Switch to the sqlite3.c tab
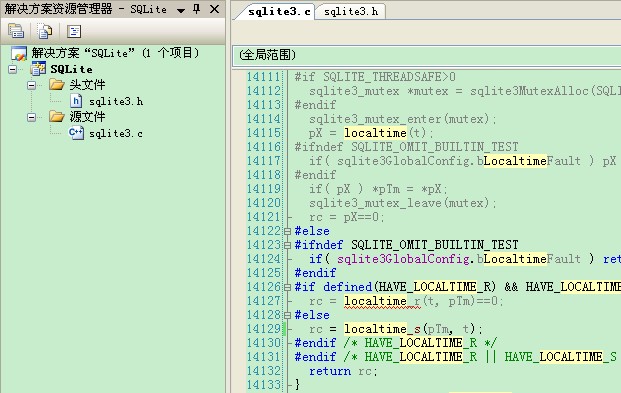 tap(279, 11)
